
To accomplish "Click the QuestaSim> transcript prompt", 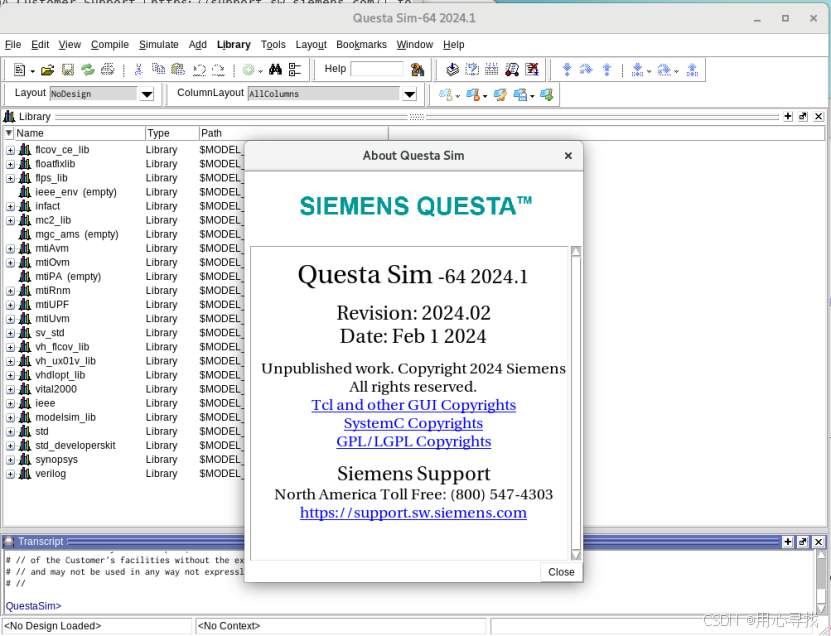I will pos(33,606).
